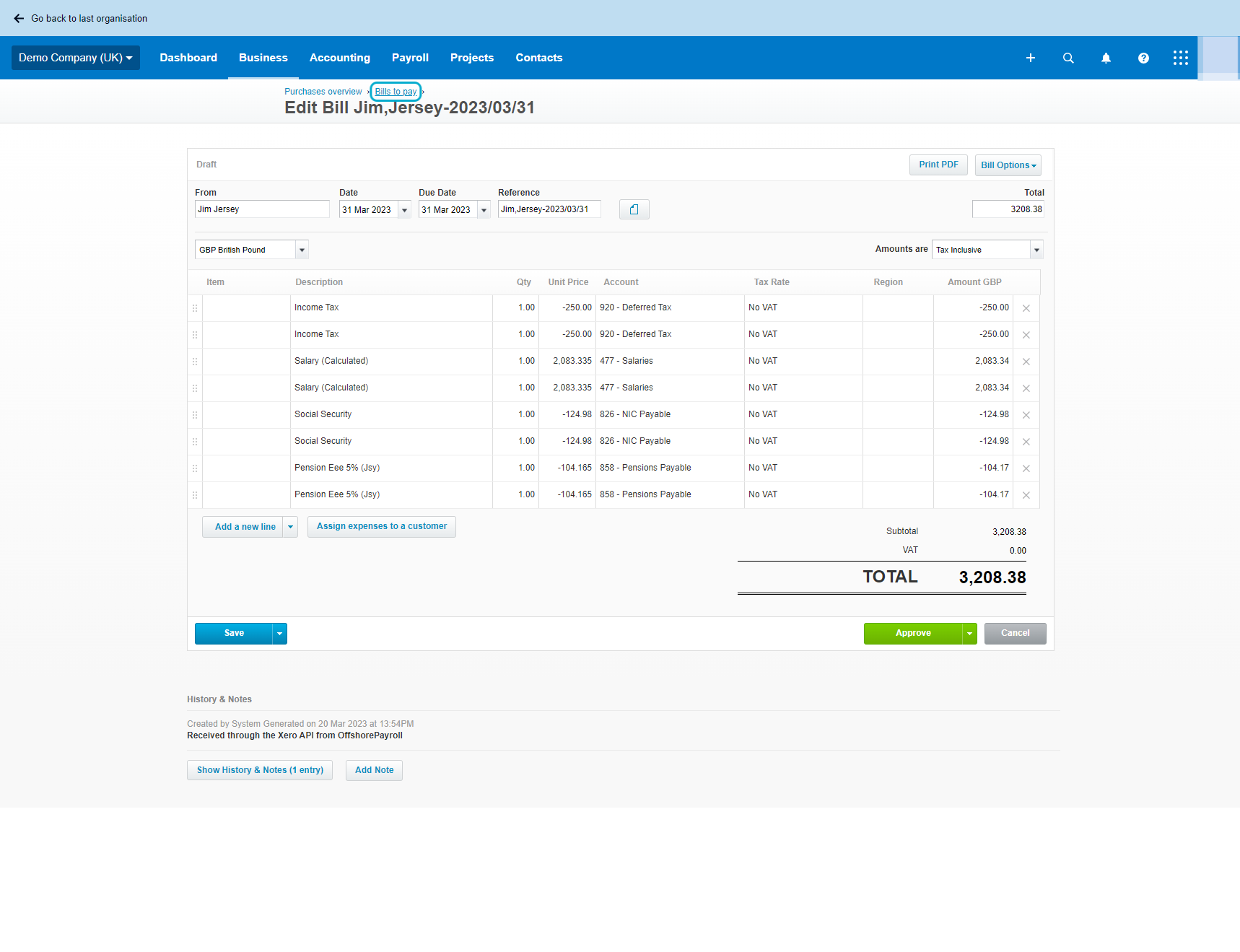Viewport: 1240px width, 952px height.
Task: Open the Due Date picker dropdown arrow
Action: (484, 210)
